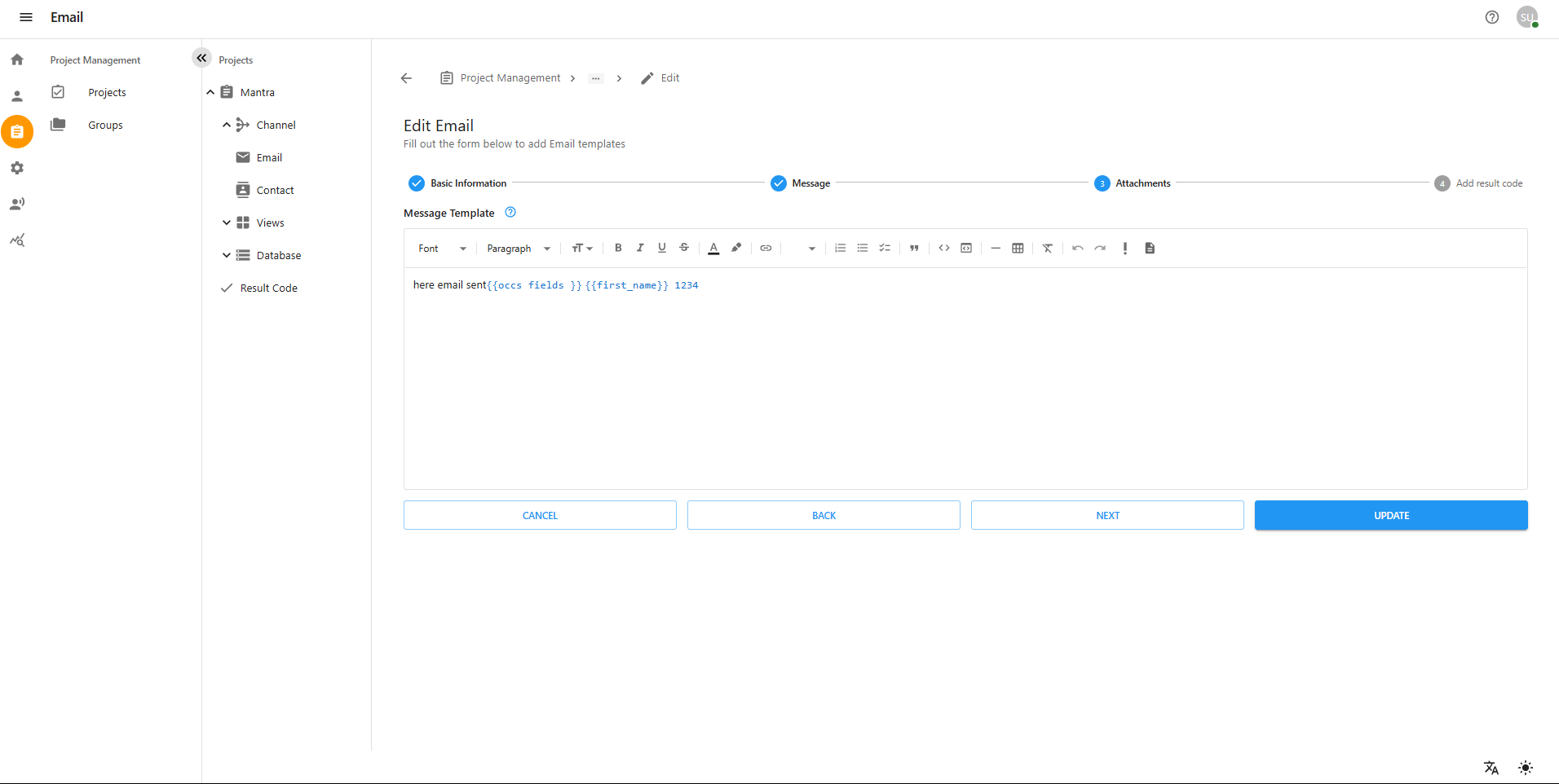Open the SU user avatar menu
Viewport: 1559px width, 784px height.
click(x=1527, y=17)
